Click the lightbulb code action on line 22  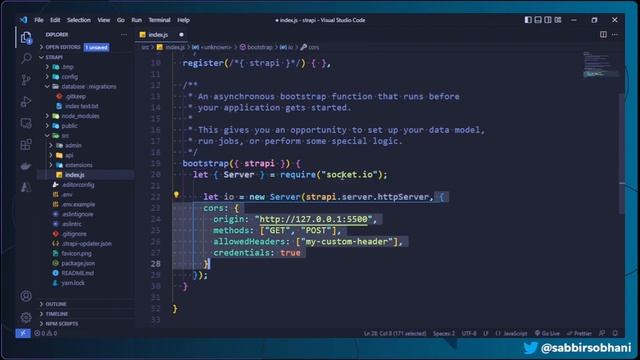(x=176, y=195)
